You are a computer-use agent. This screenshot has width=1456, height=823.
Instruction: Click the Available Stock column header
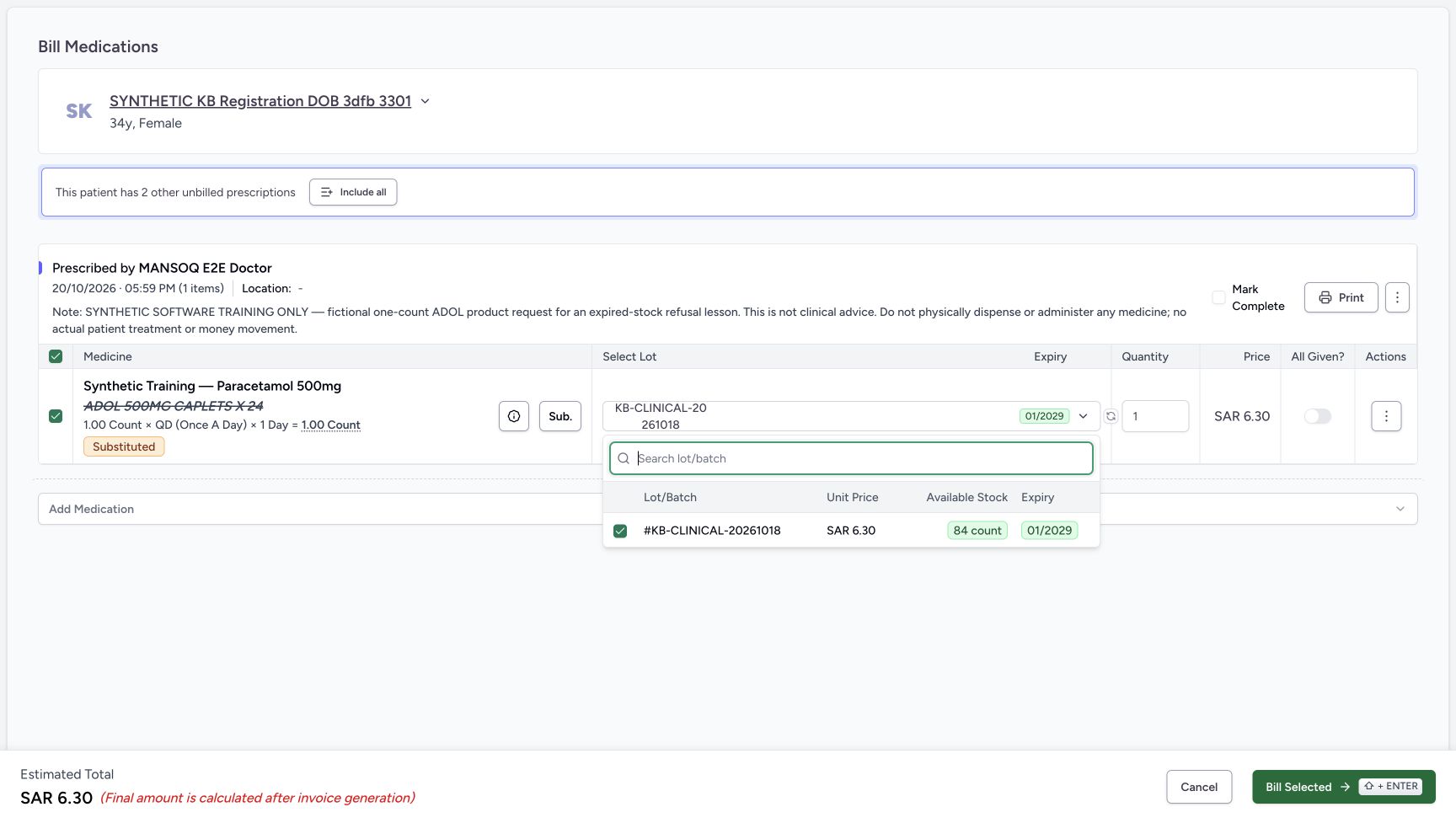[967, 497]
